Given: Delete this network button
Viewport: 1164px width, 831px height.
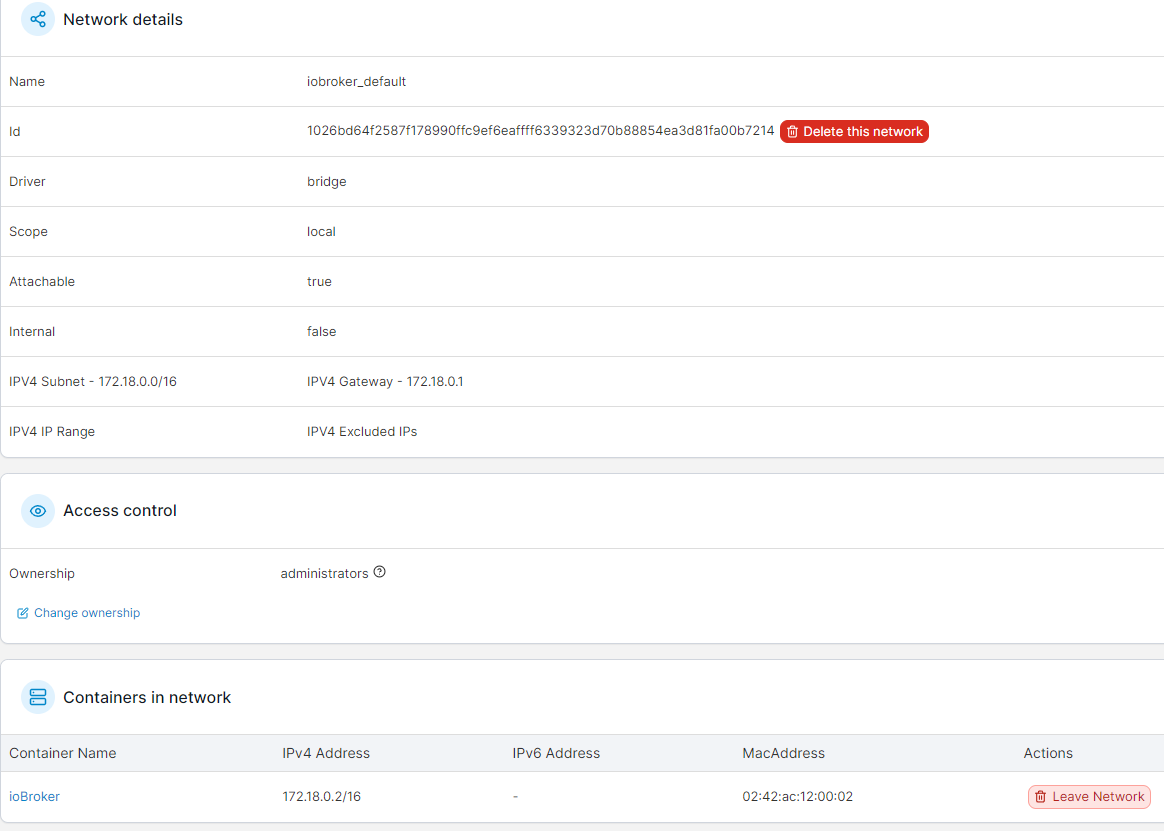Looking at the screenshot, I should (854, 131).
